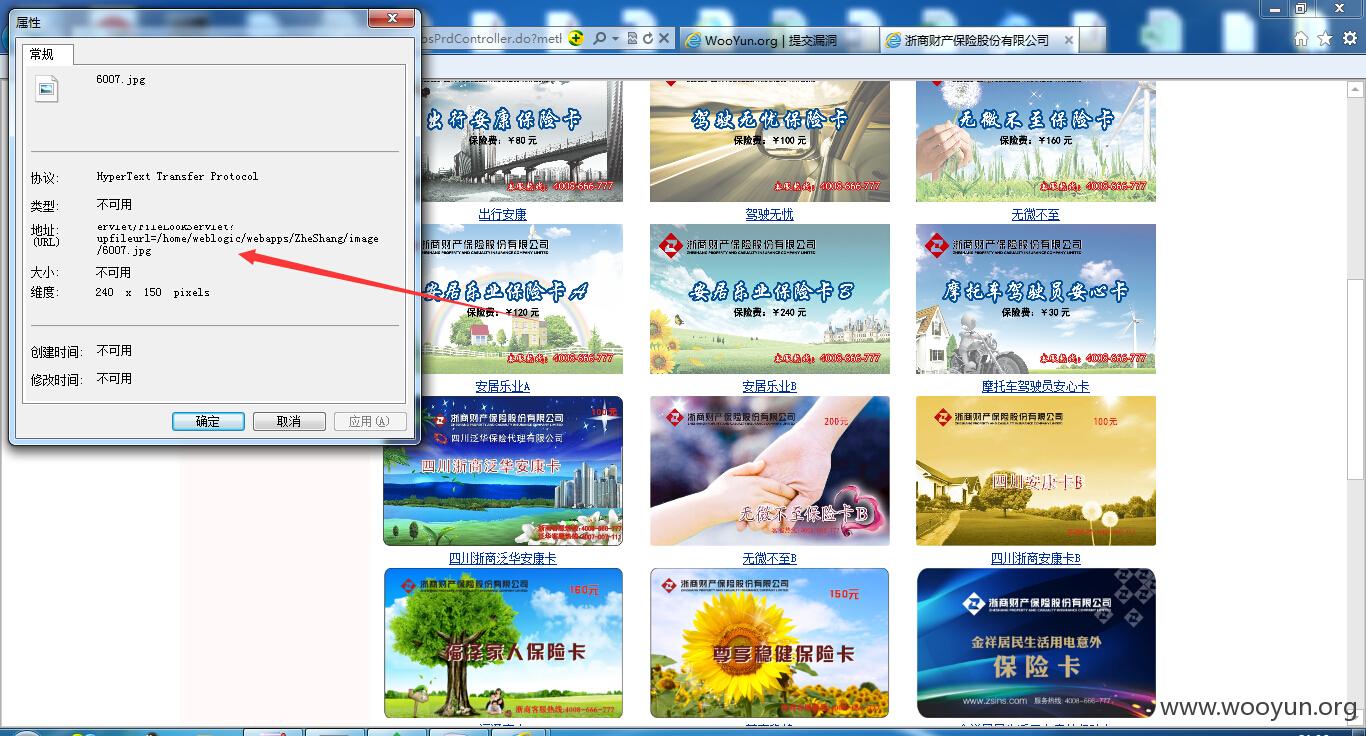
Task: Switch to WooYun.org 提交漏洞 tab
Action: click(x=780, y=40)
